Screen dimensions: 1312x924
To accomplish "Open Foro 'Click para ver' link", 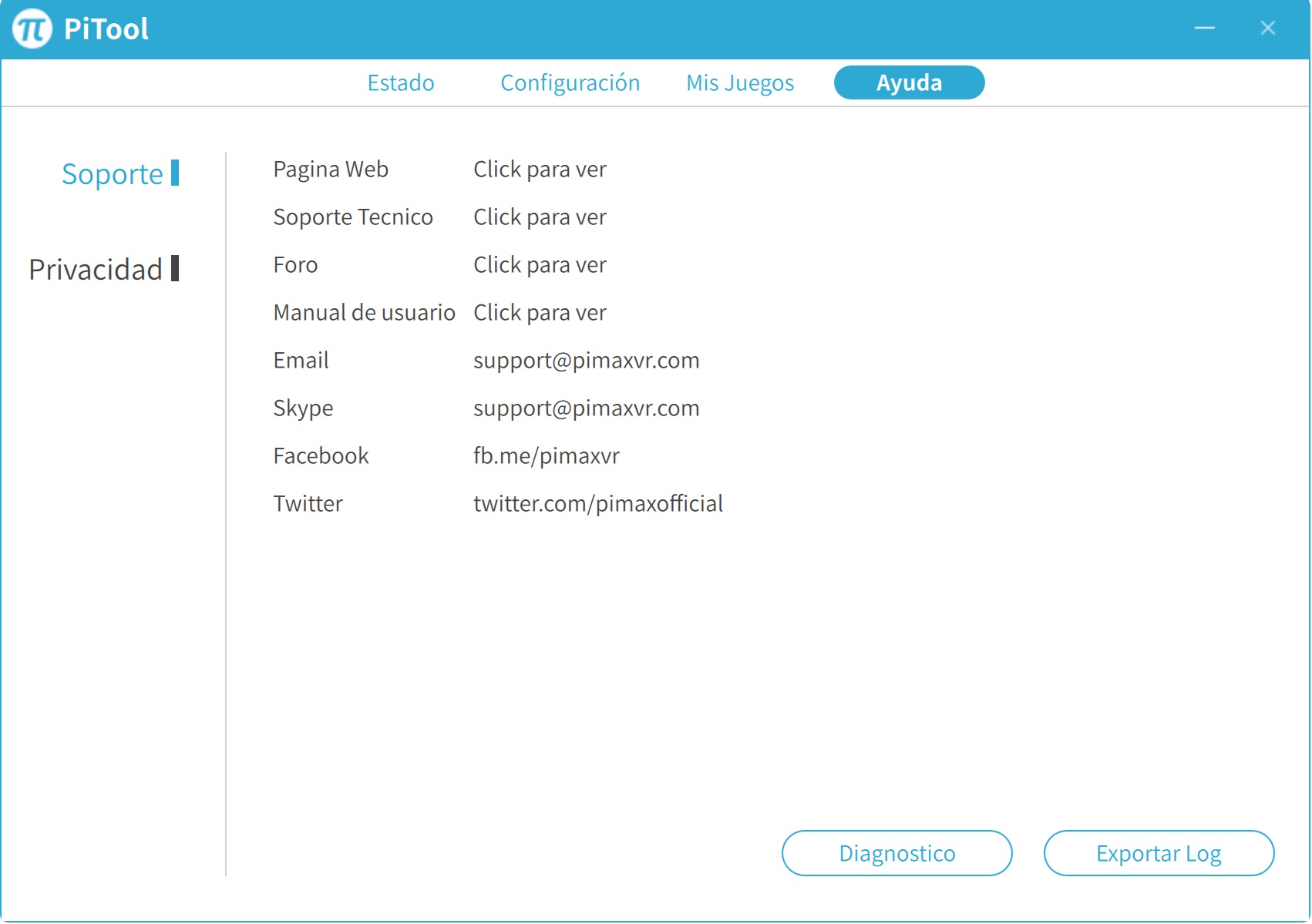I will pos(540,265).
